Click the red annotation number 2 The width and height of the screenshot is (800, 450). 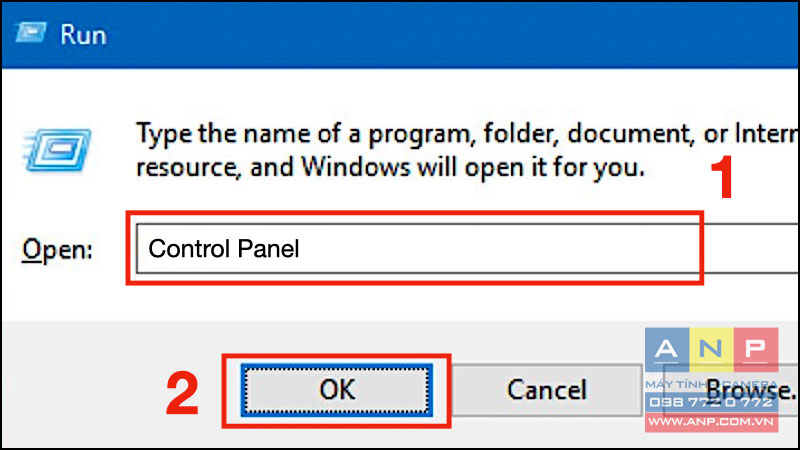182,393
